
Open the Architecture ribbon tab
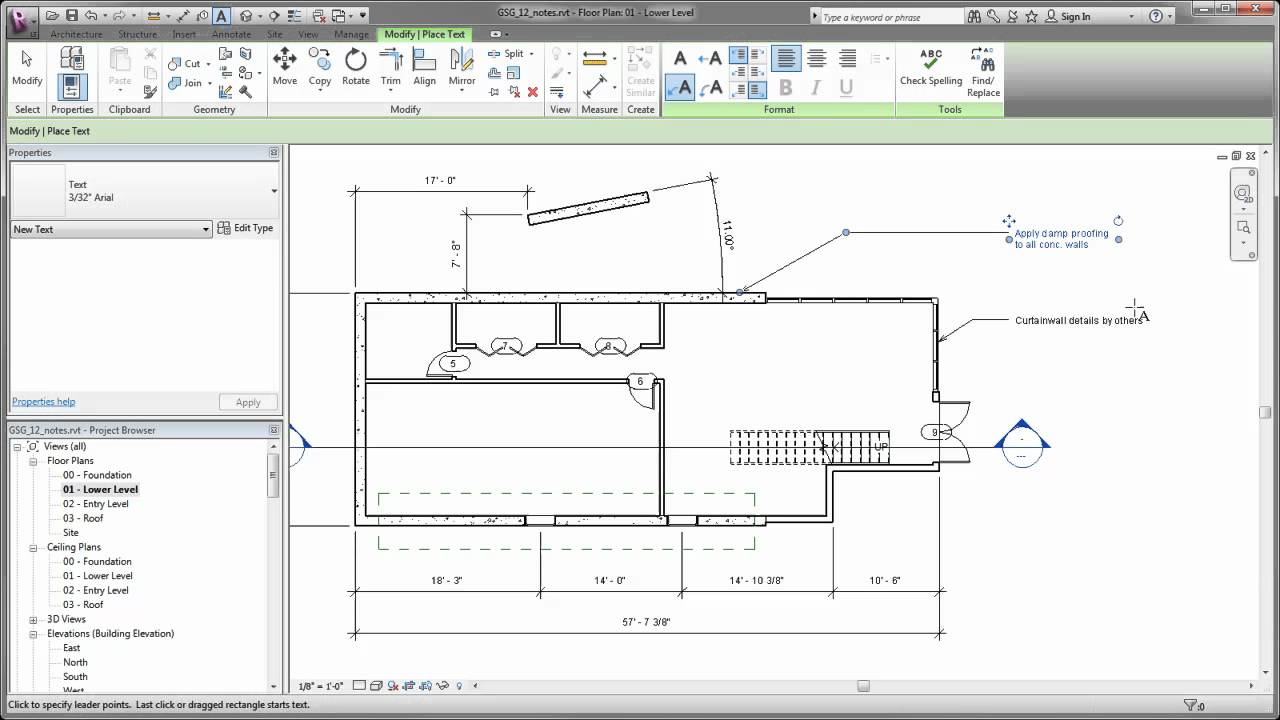coord(79,33)
